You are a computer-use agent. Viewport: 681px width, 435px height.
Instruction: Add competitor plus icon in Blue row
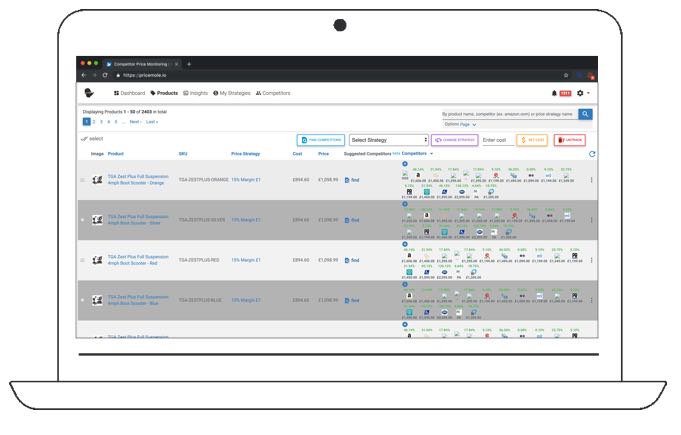(405, 284)
